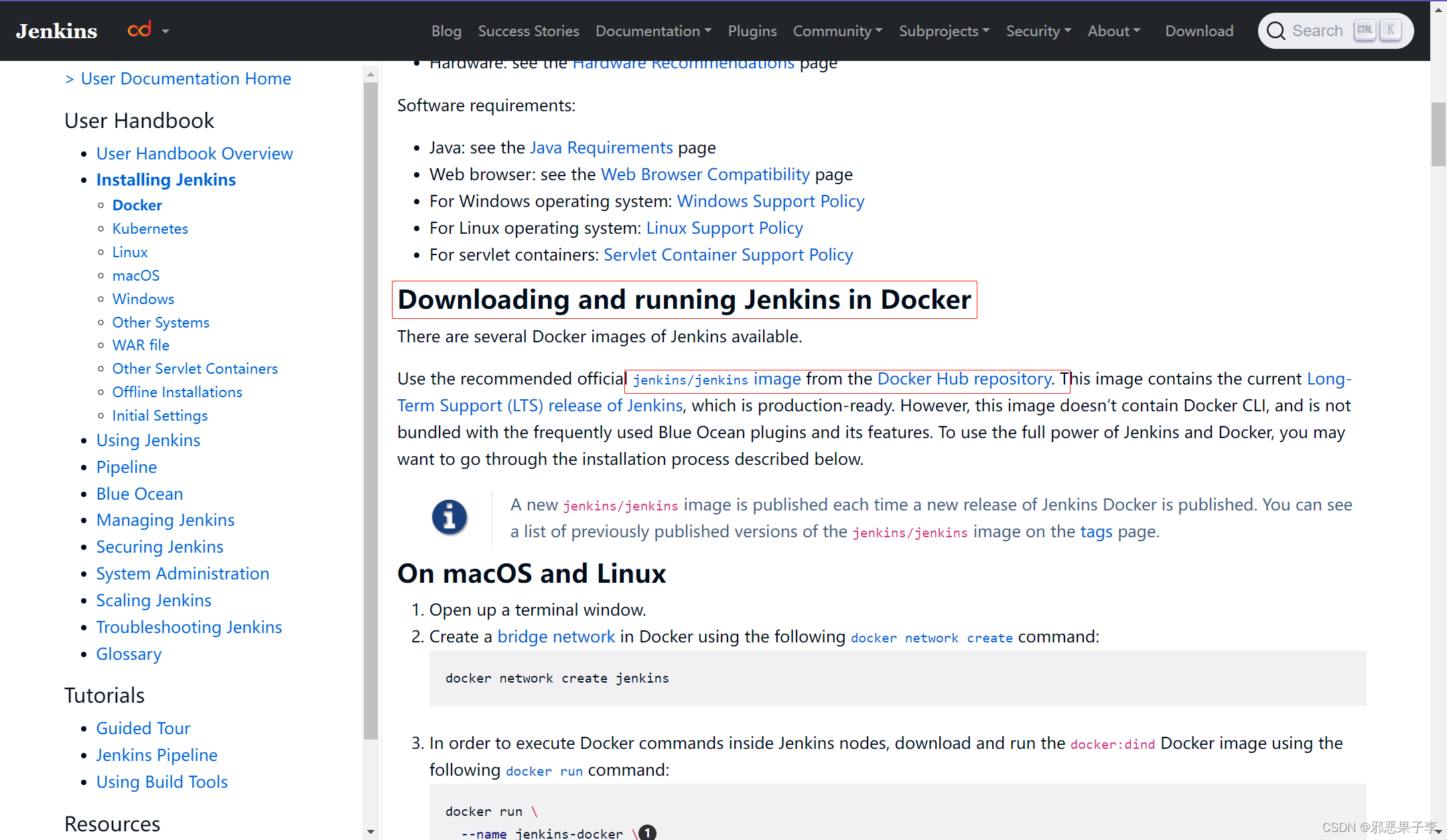Open the CD Foundation logo dropdown
Viewport: 1447px width, 840px height.
tap(147, 30)
